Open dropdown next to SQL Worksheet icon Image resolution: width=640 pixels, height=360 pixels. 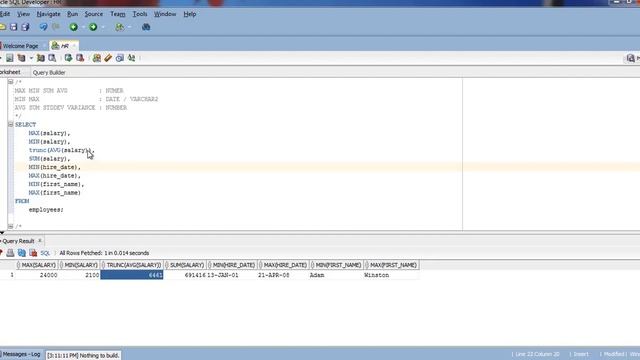[x=129, y=27]
